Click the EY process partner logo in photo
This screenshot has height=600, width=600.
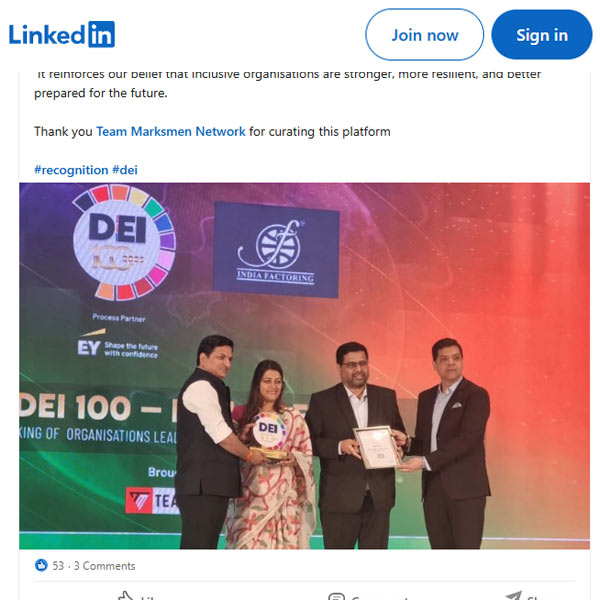(117, 343)
